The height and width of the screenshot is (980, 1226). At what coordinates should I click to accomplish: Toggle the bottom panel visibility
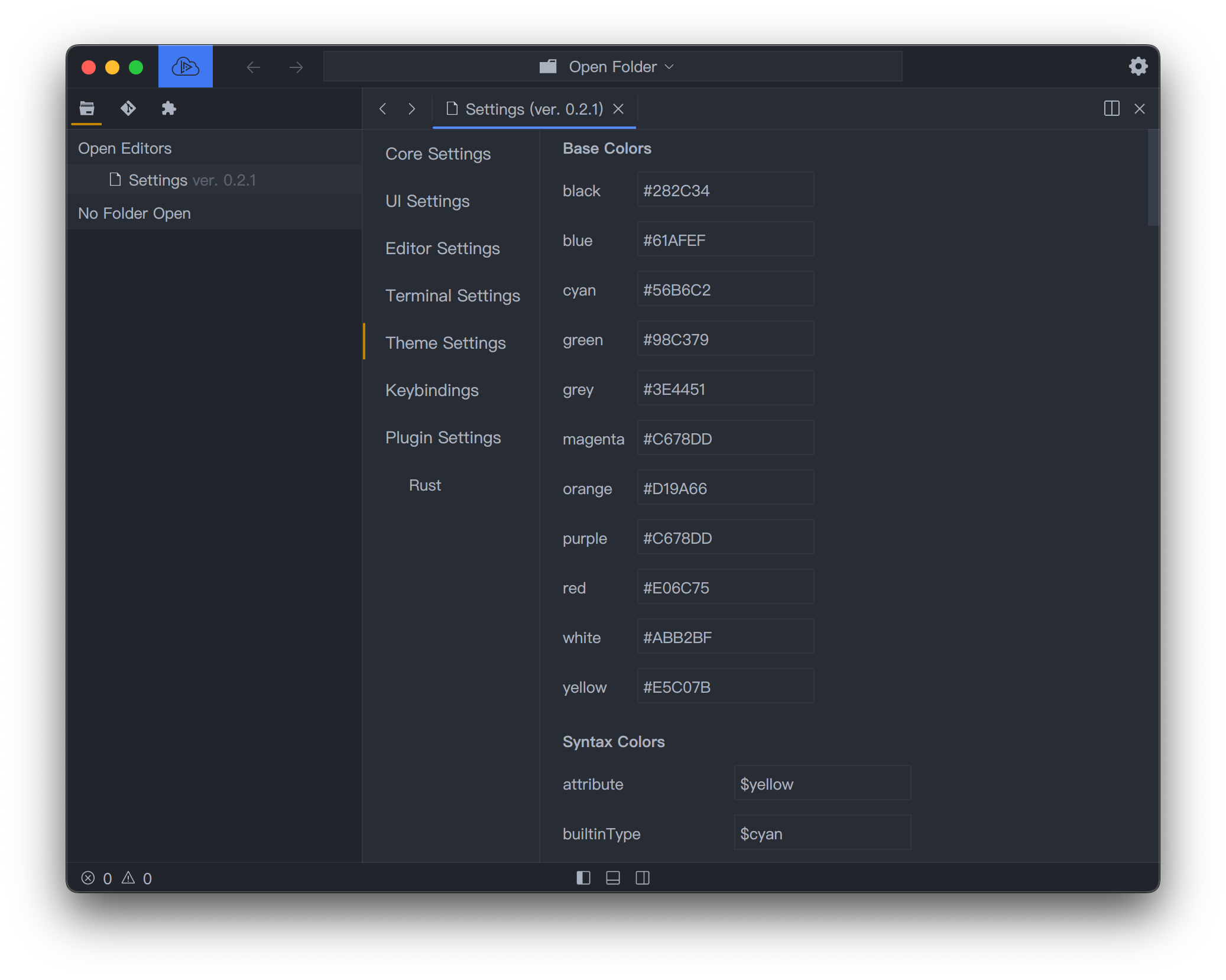point(613,878)
